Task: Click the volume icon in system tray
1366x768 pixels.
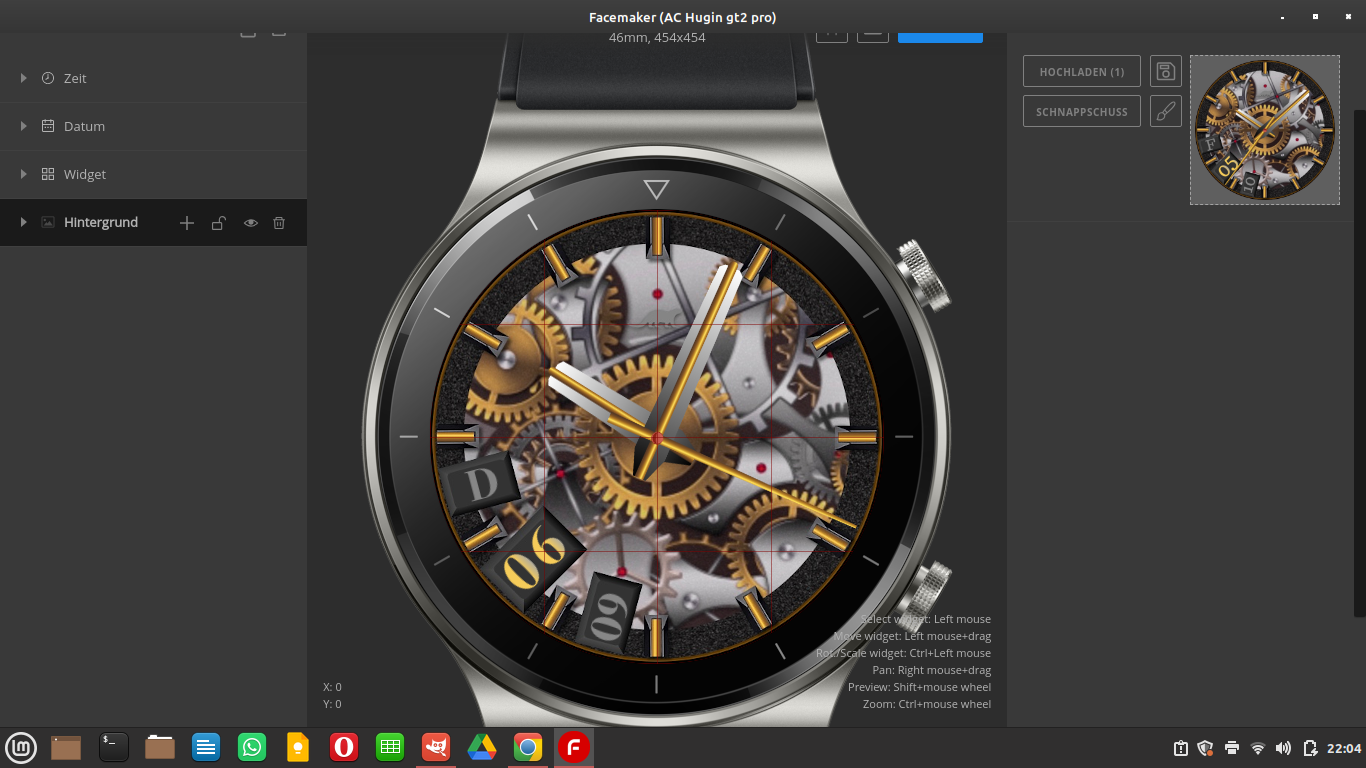Action: [1283, 748]
